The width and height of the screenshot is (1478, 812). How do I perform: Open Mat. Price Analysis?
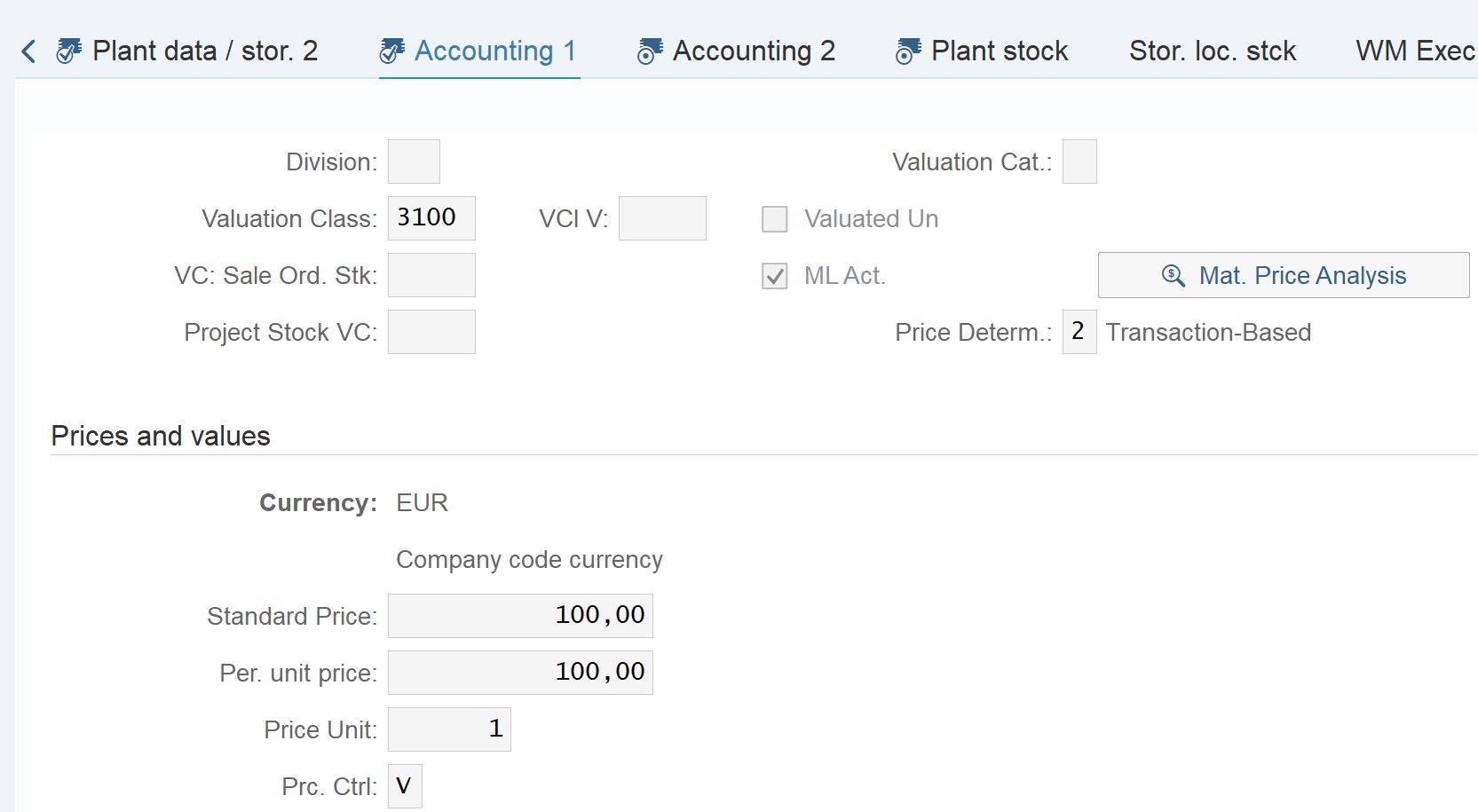(1284, 275)
